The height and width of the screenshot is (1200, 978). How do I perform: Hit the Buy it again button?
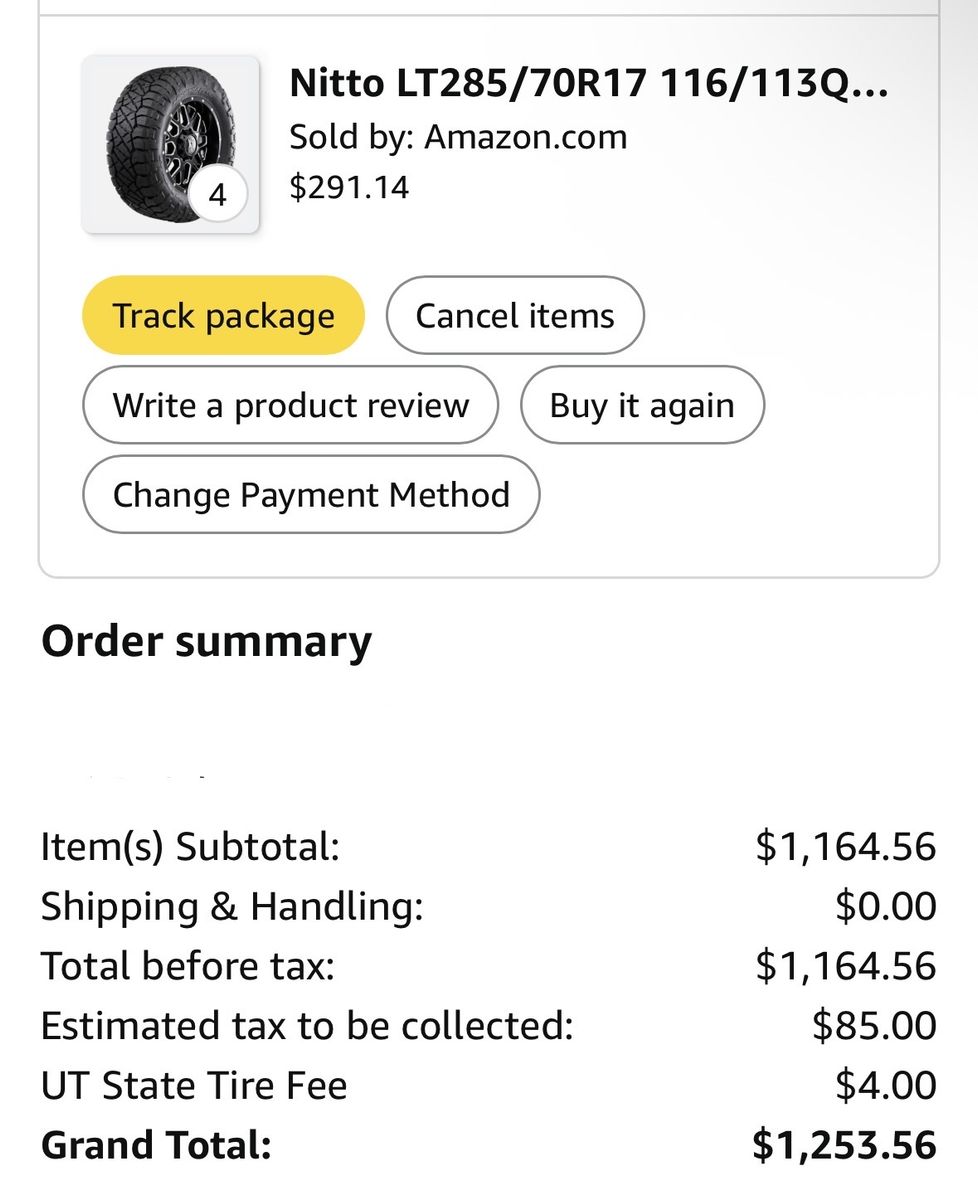pyautogui.click(x=642, y=406)
